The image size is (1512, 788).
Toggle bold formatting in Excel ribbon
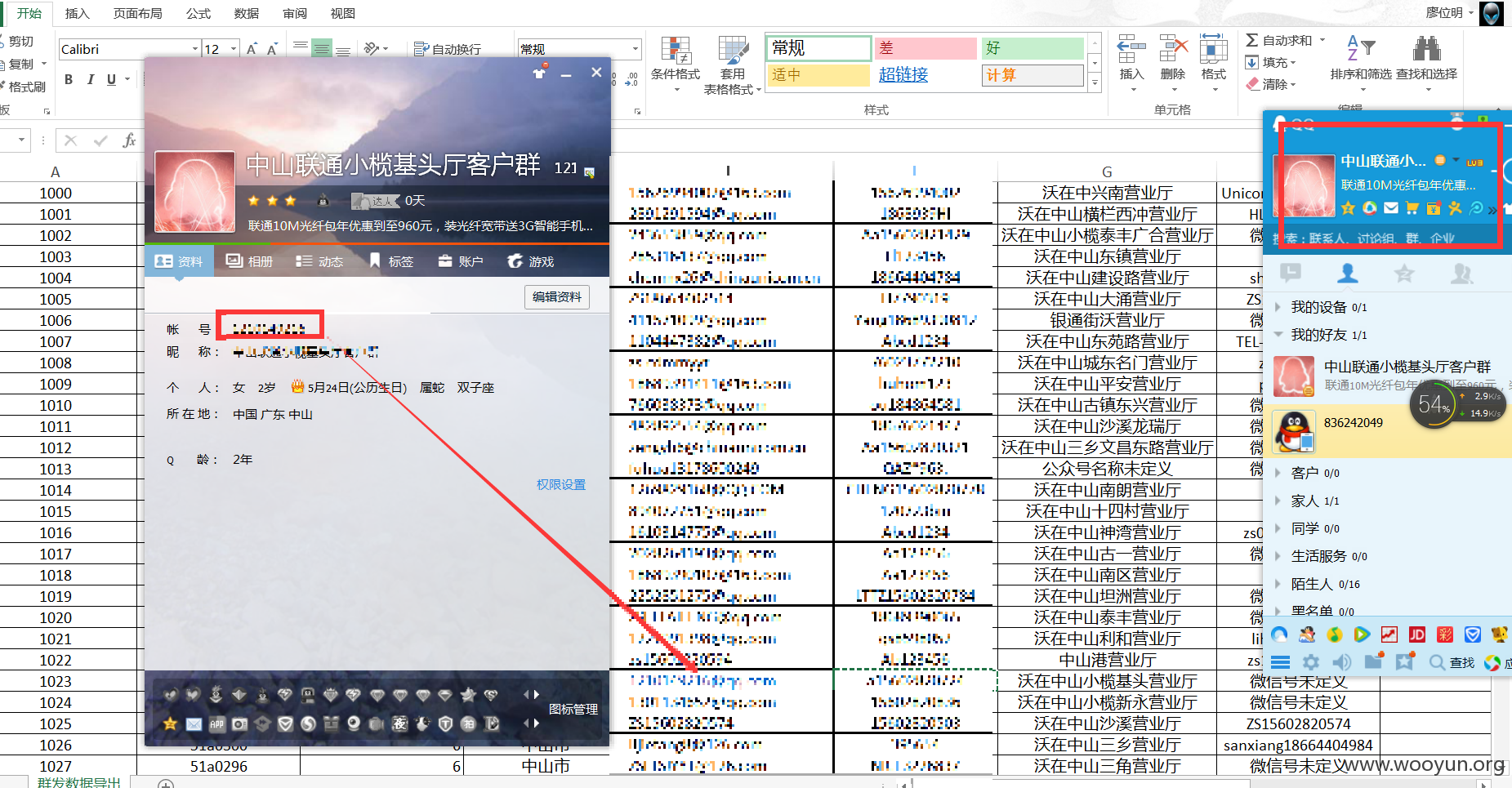69,79
